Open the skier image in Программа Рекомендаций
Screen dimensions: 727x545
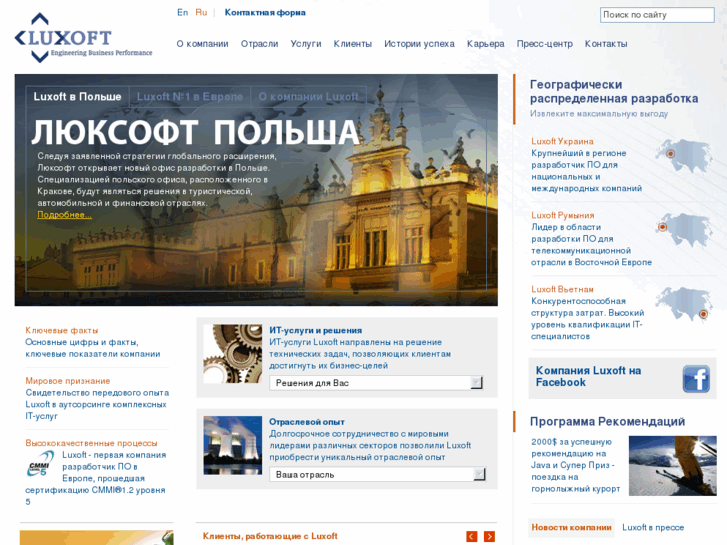672,466
